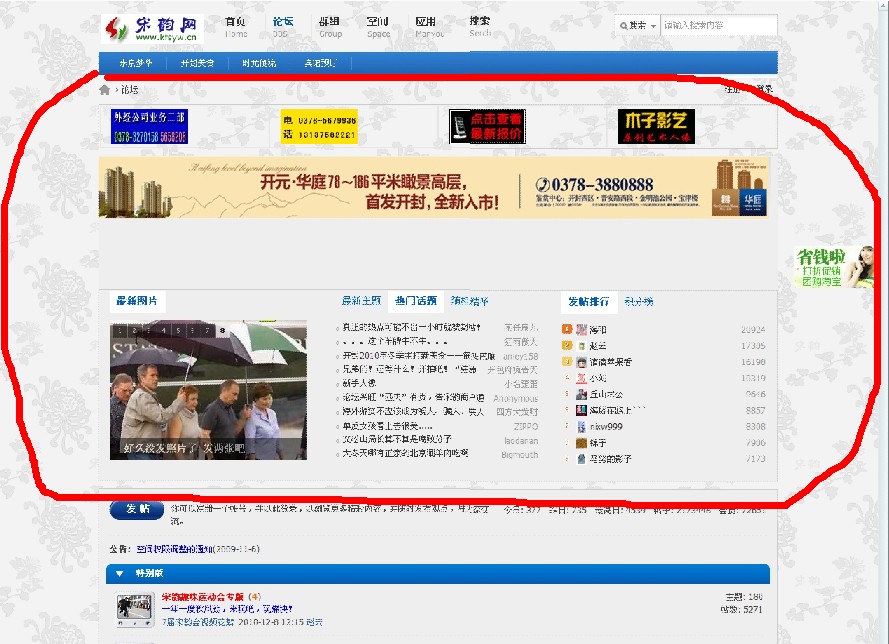Select second item on blue sub-navigation bar

click(197, 63)
